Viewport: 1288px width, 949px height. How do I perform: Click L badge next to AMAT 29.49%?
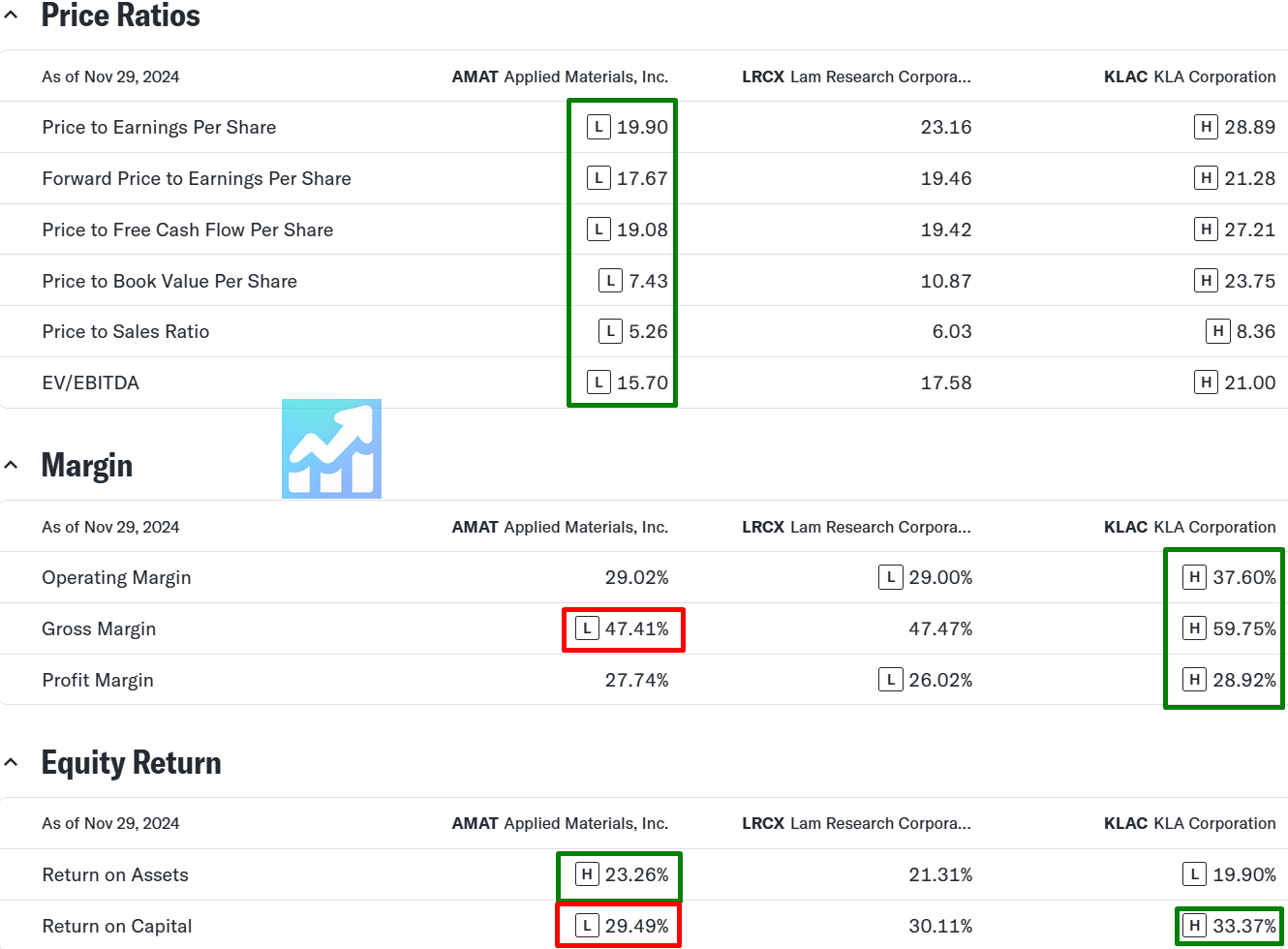(587, 926)
